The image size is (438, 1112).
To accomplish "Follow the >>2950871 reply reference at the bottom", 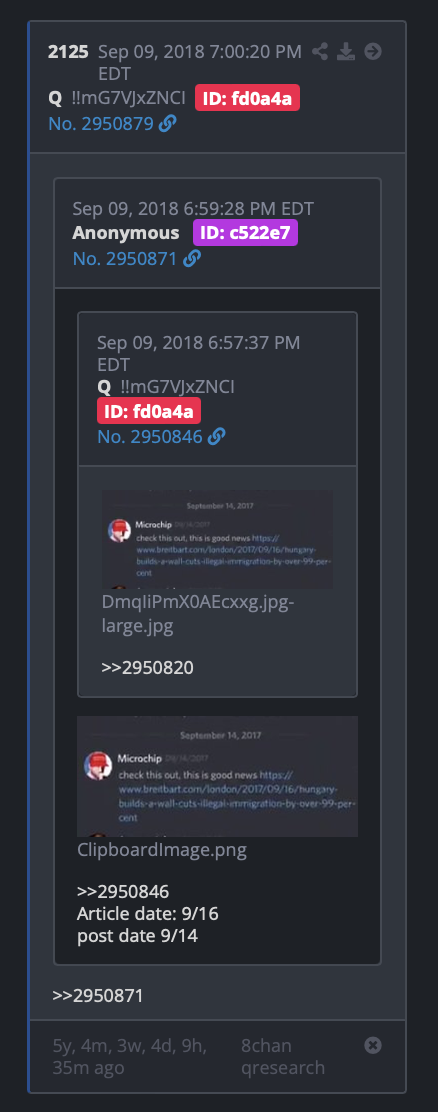I will [x=98, y=996].
